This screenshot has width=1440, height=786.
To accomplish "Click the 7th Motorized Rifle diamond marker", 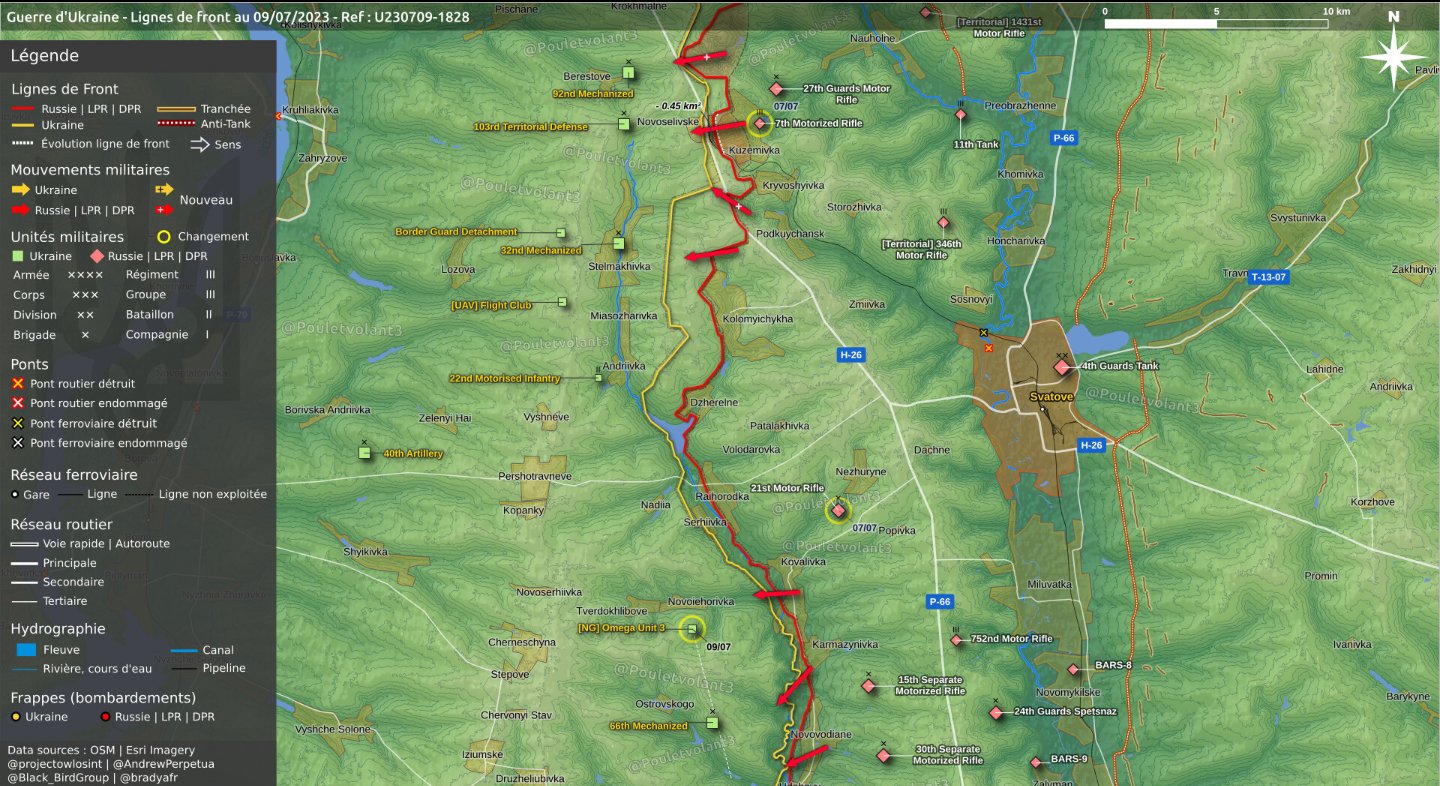I will click(760, 123).
